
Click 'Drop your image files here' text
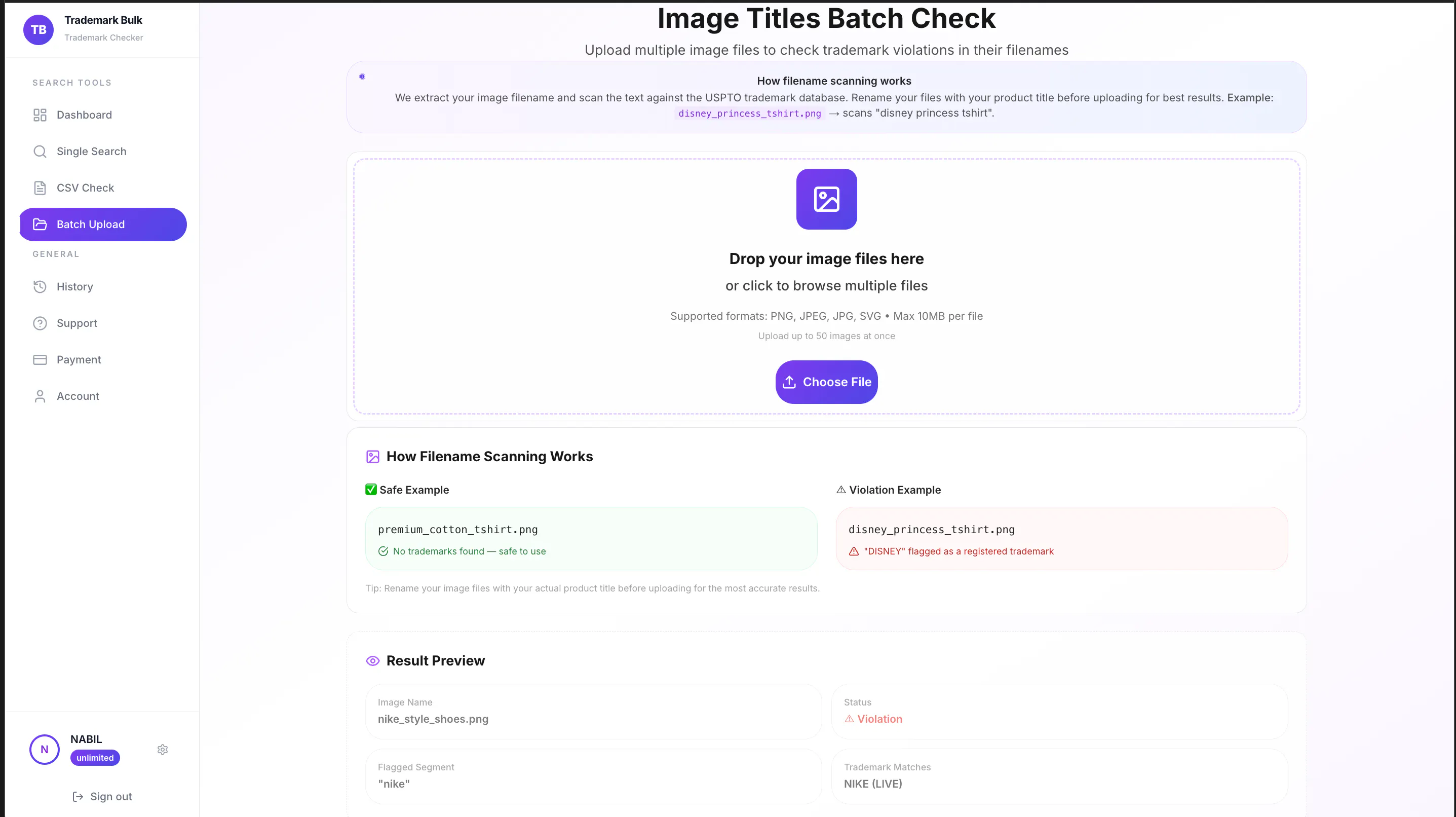[x=826, y=259]
